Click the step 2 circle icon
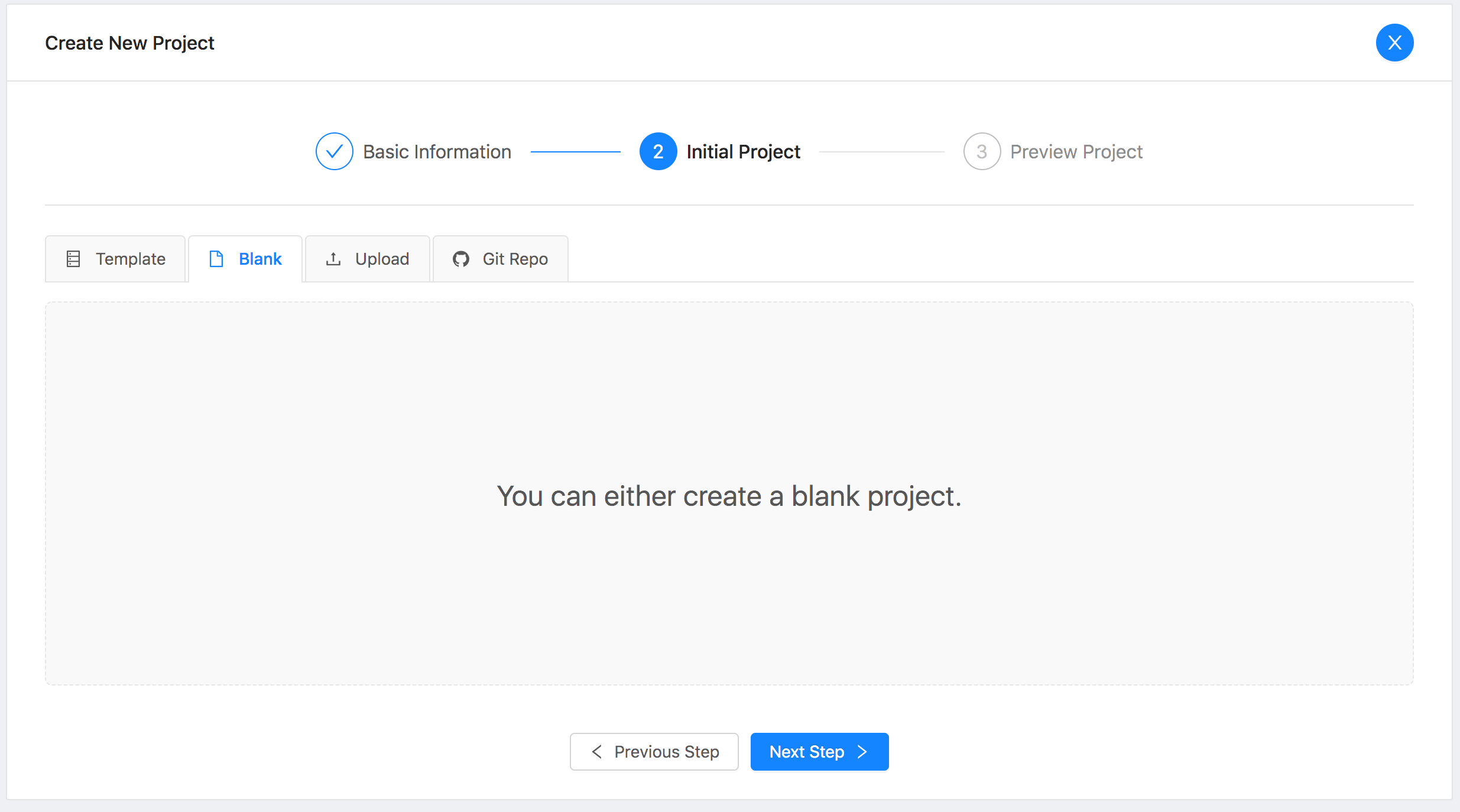The image size is (1460, 812). [658, 151]
